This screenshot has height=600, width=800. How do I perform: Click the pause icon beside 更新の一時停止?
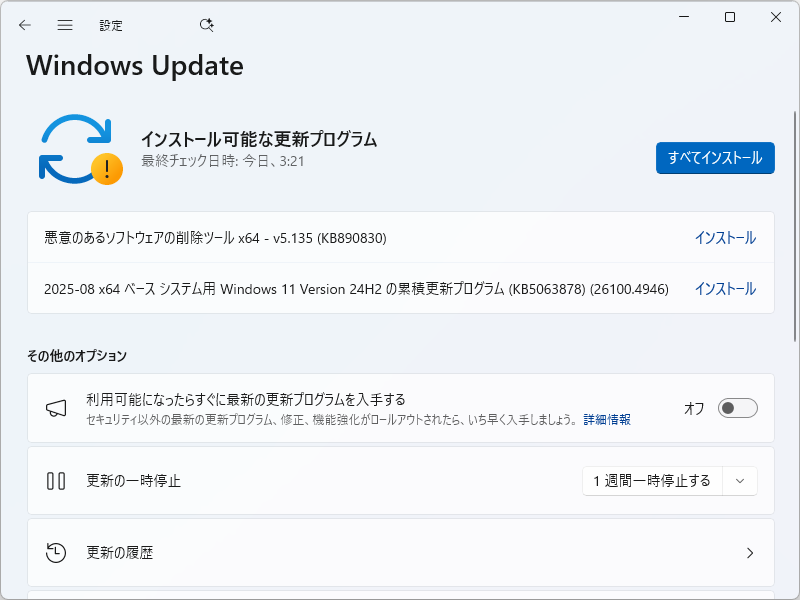point(57,480)
